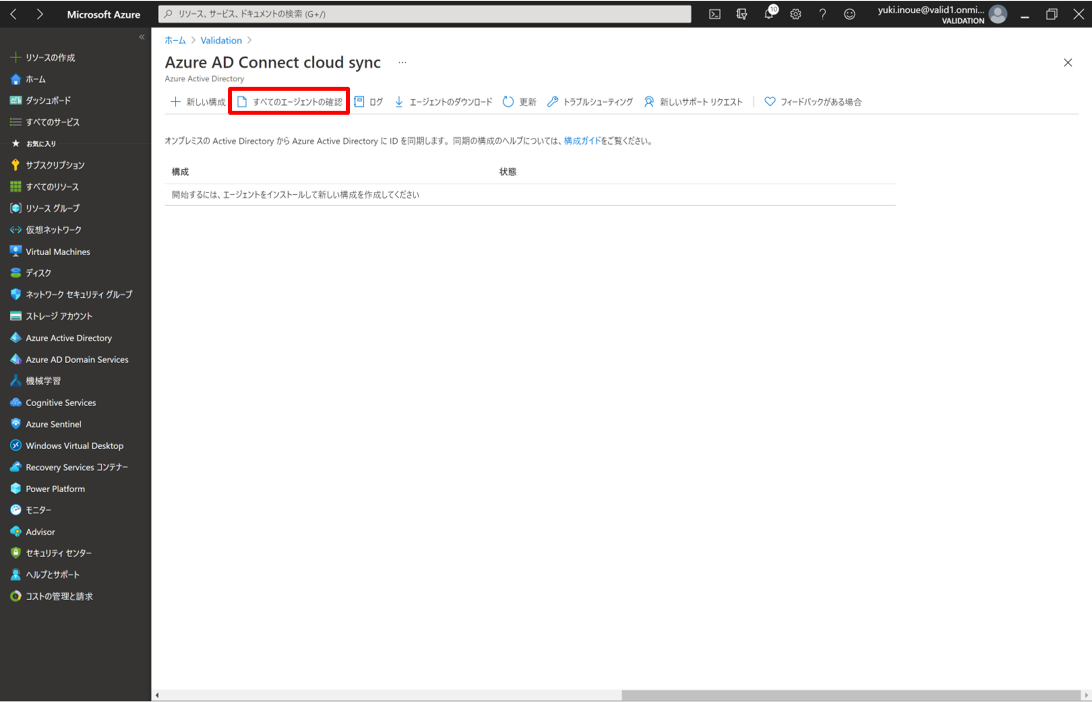Screen dimensions: 1092x702
Task: Open feedback smiley icon in top bar
Action: (x=850, y=14)
